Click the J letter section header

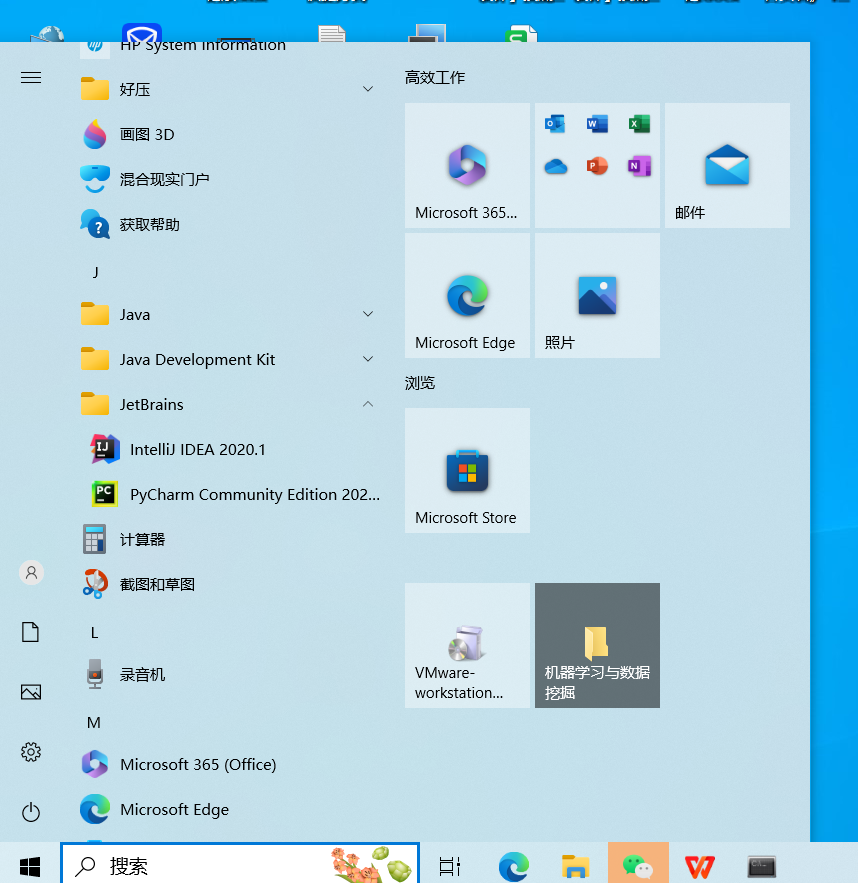[96, 272]
